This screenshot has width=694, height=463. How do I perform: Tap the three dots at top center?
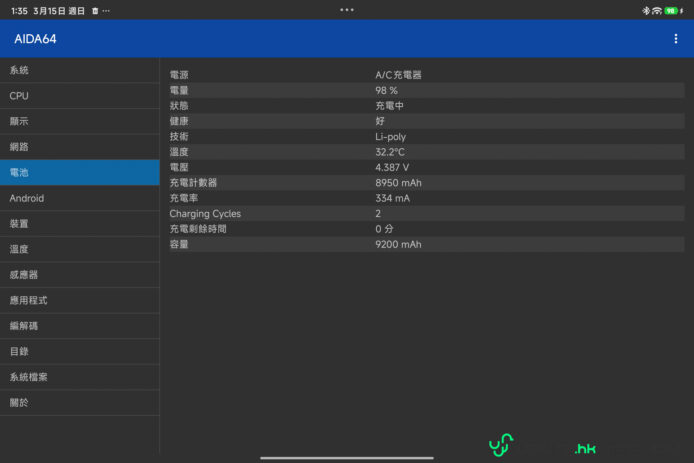[x=347, y=9]
